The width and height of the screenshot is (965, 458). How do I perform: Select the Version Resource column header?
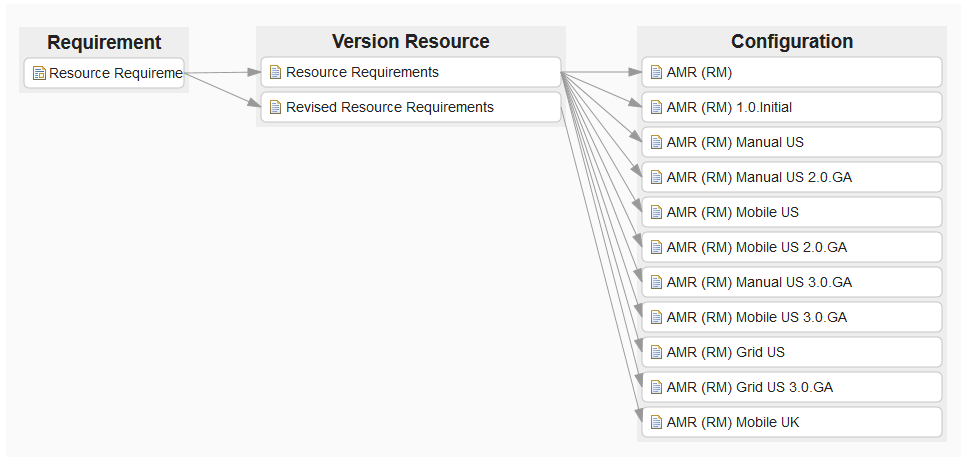pos(410,42)
